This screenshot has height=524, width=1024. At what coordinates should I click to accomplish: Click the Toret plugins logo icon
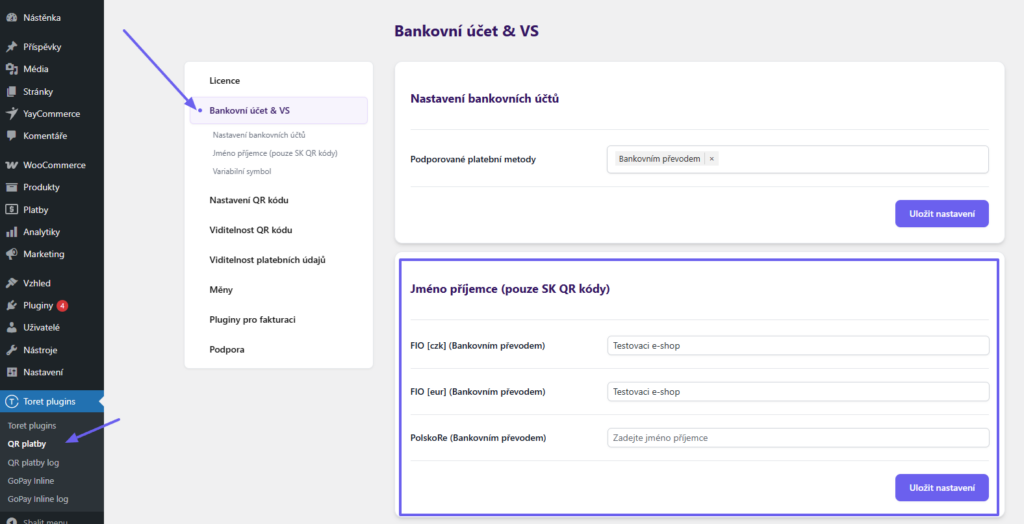(11, 402)
